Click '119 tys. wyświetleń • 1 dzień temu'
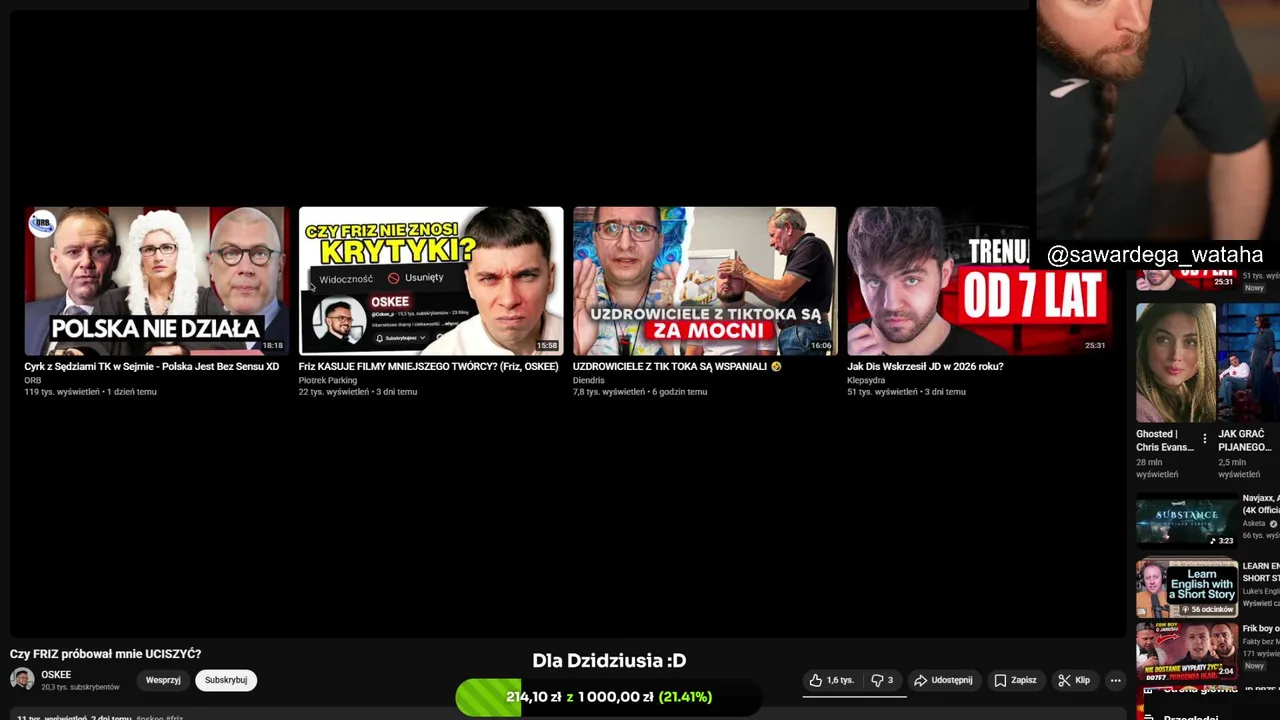This screenshot has width=1280, height=720. (90, 392)
